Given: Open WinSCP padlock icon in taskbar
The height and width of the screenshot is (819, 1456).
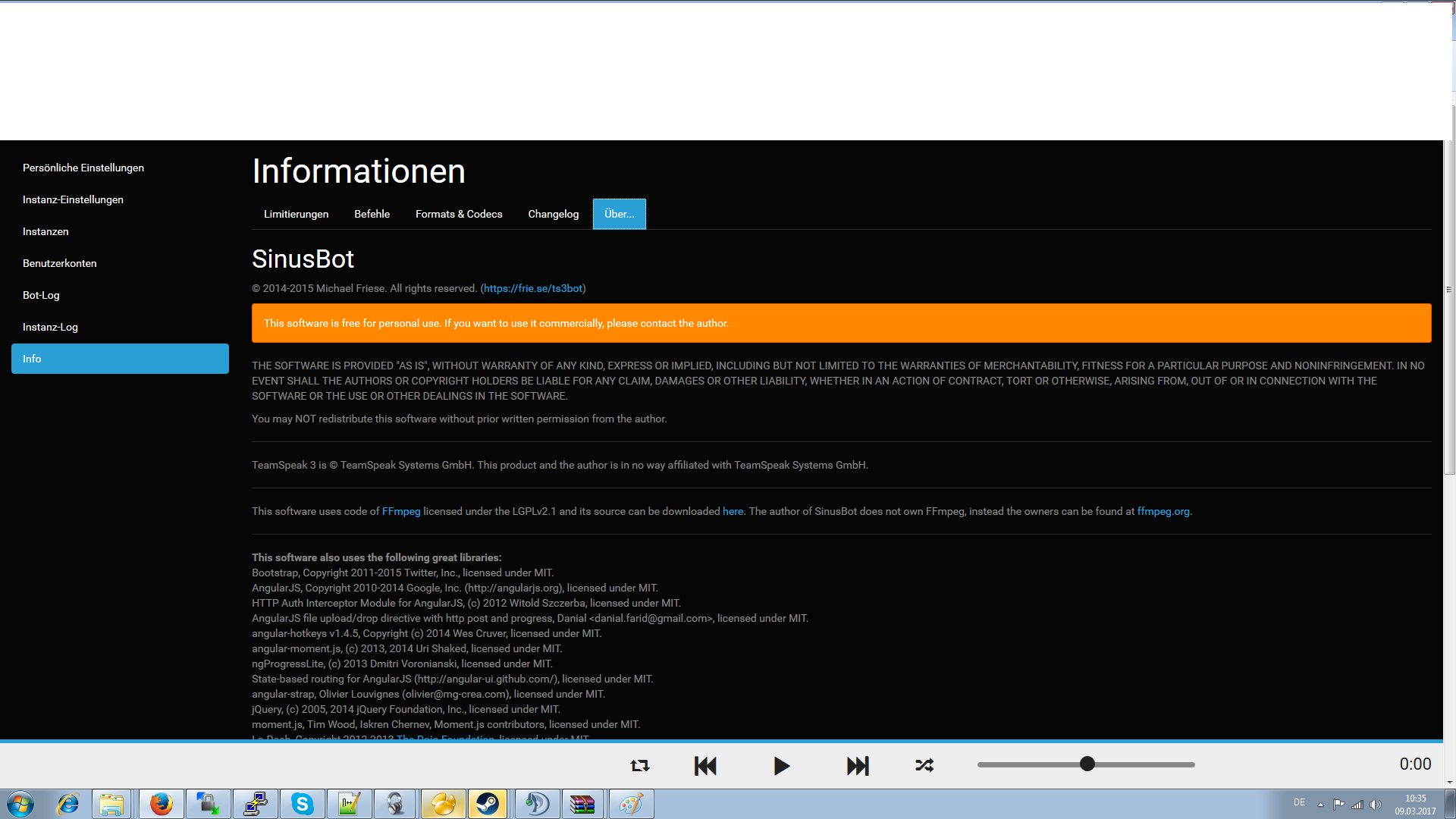Looking at the screenshot, I should (208, 804).
